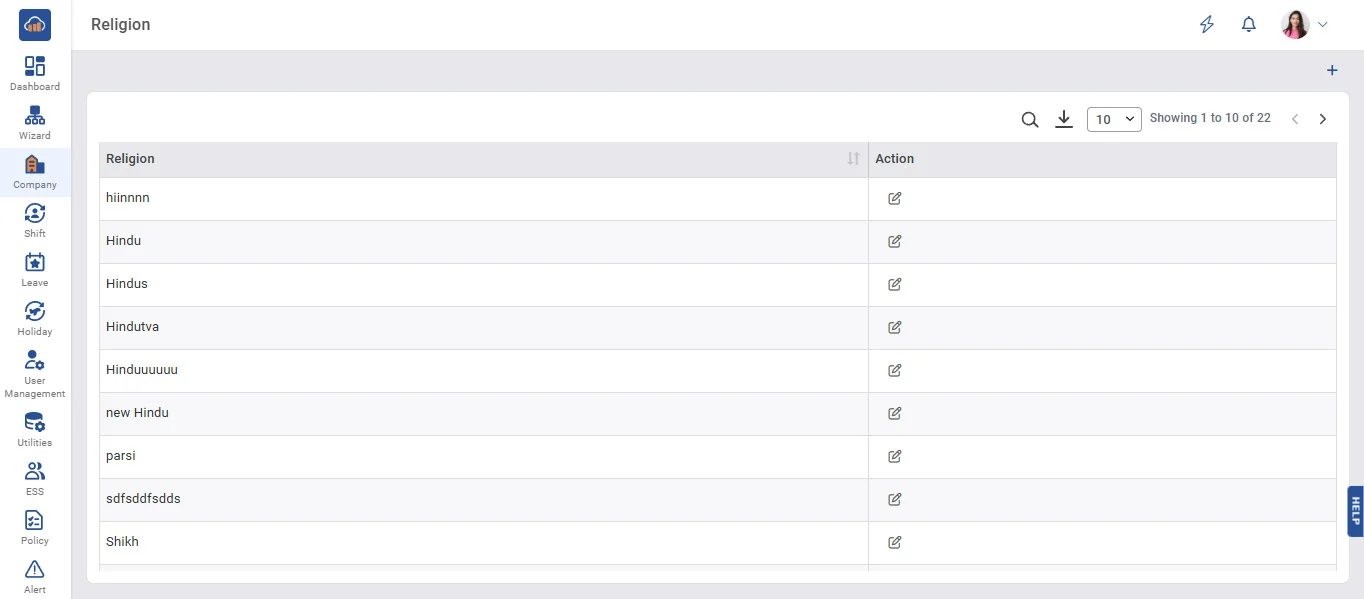This screenshot has height=599, width=1364.
Task: Click the cloud app logo
Action: (35, 25)
